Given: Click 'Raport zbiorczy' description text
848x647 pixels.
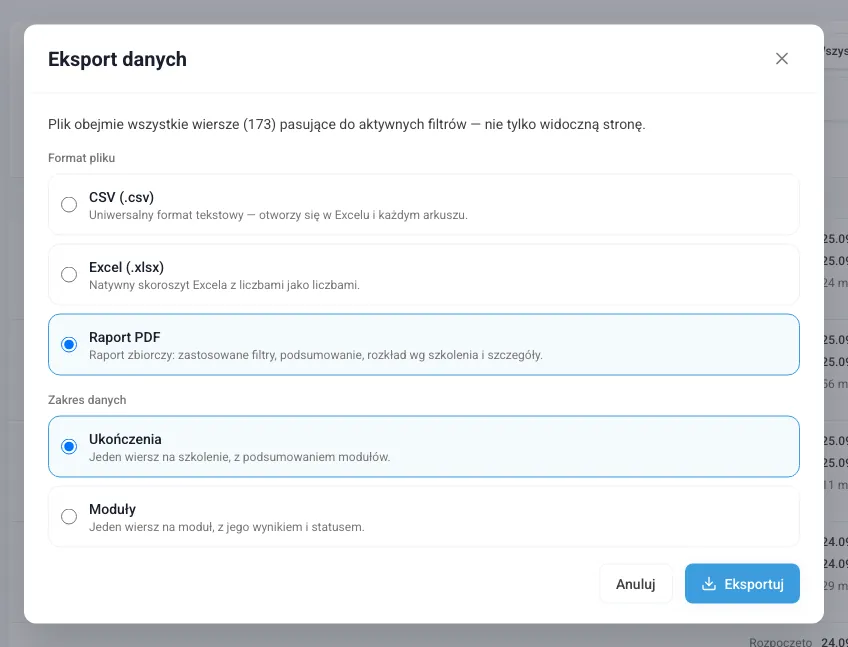Looking at the screenshot, I should (316, 355).
